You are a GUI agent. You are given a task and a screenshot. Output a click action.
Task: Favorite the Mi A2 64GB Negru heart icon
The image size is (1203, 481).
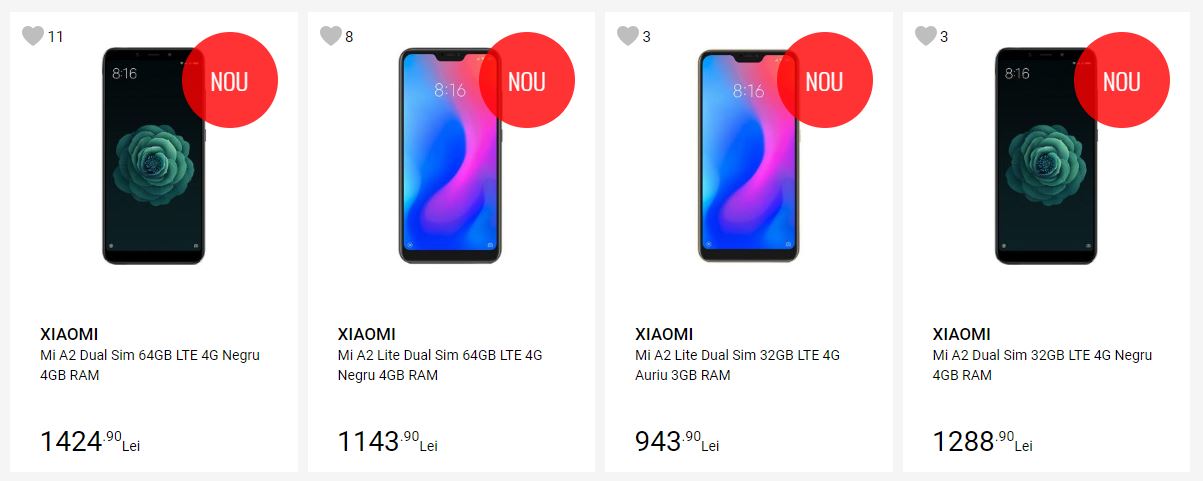(x=33, y=36)
